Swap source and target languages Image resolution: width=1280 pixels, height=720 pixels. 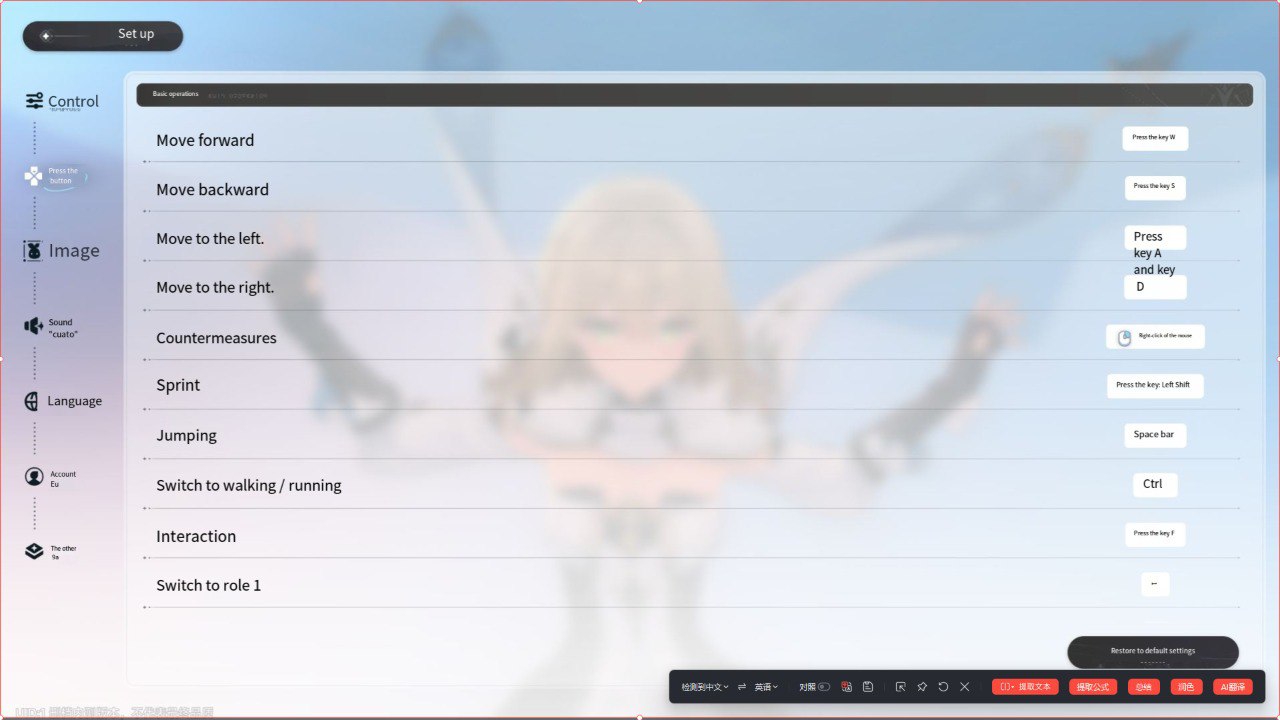click(x=742, y=687)
